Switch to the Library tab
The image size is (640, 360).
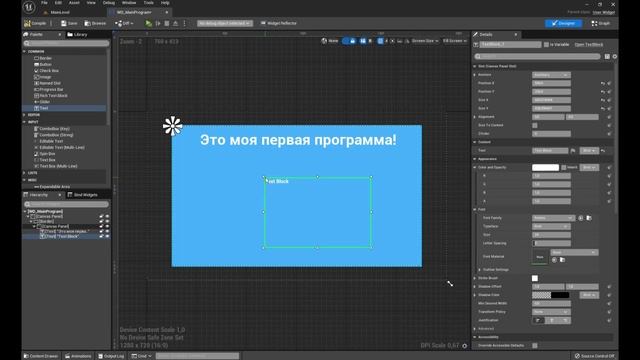point(78,35)
